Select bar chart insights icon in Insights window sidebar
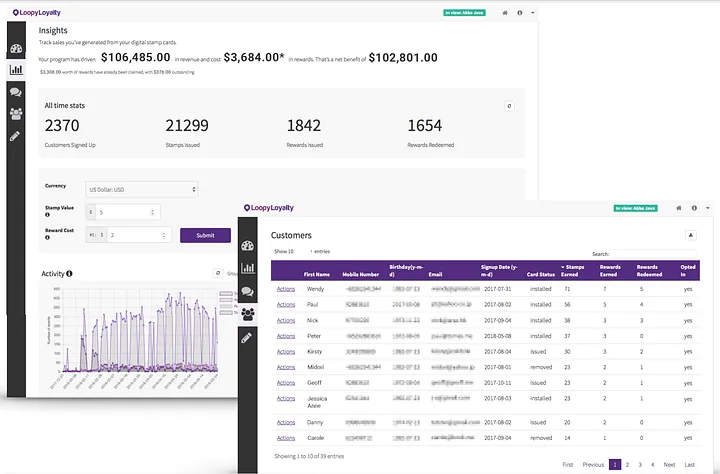The image size is (720, 474). 16,70
